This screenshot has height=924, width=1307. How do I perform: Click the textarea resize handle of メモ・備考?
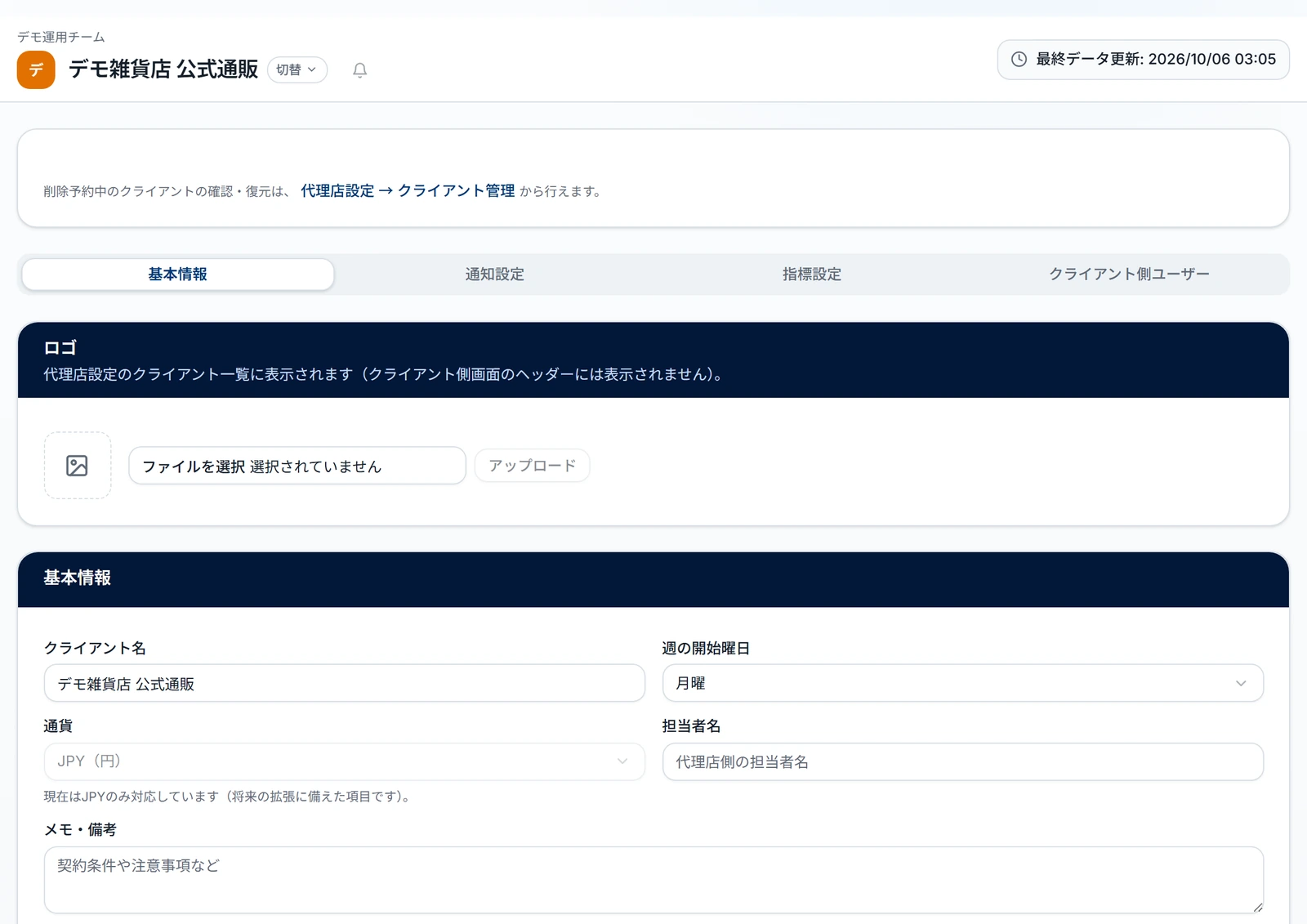pos(1258,908)
